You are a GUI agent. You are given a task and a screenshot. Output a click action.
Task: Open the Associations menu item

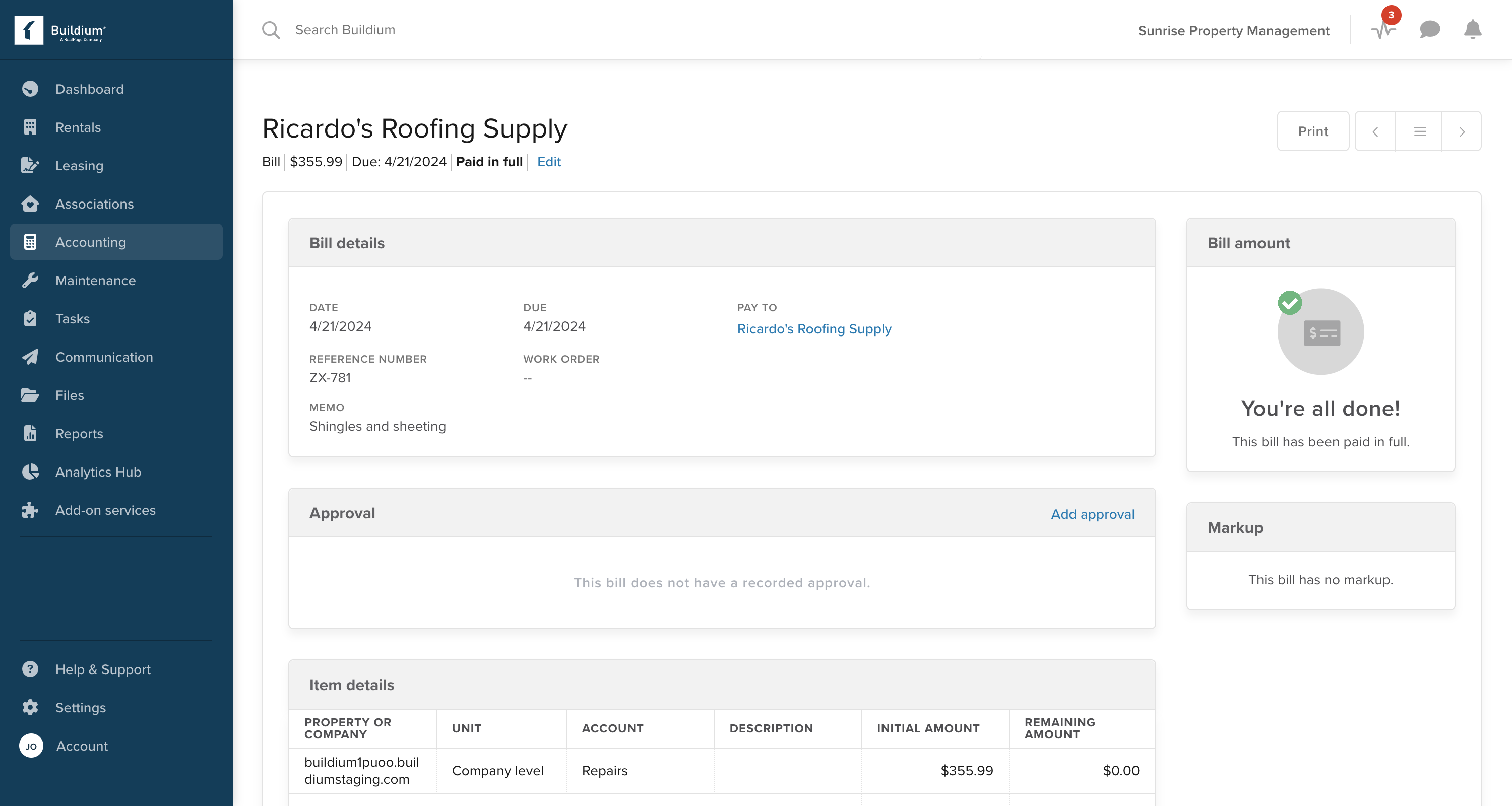pyautogui.click(x=116, y=204)
